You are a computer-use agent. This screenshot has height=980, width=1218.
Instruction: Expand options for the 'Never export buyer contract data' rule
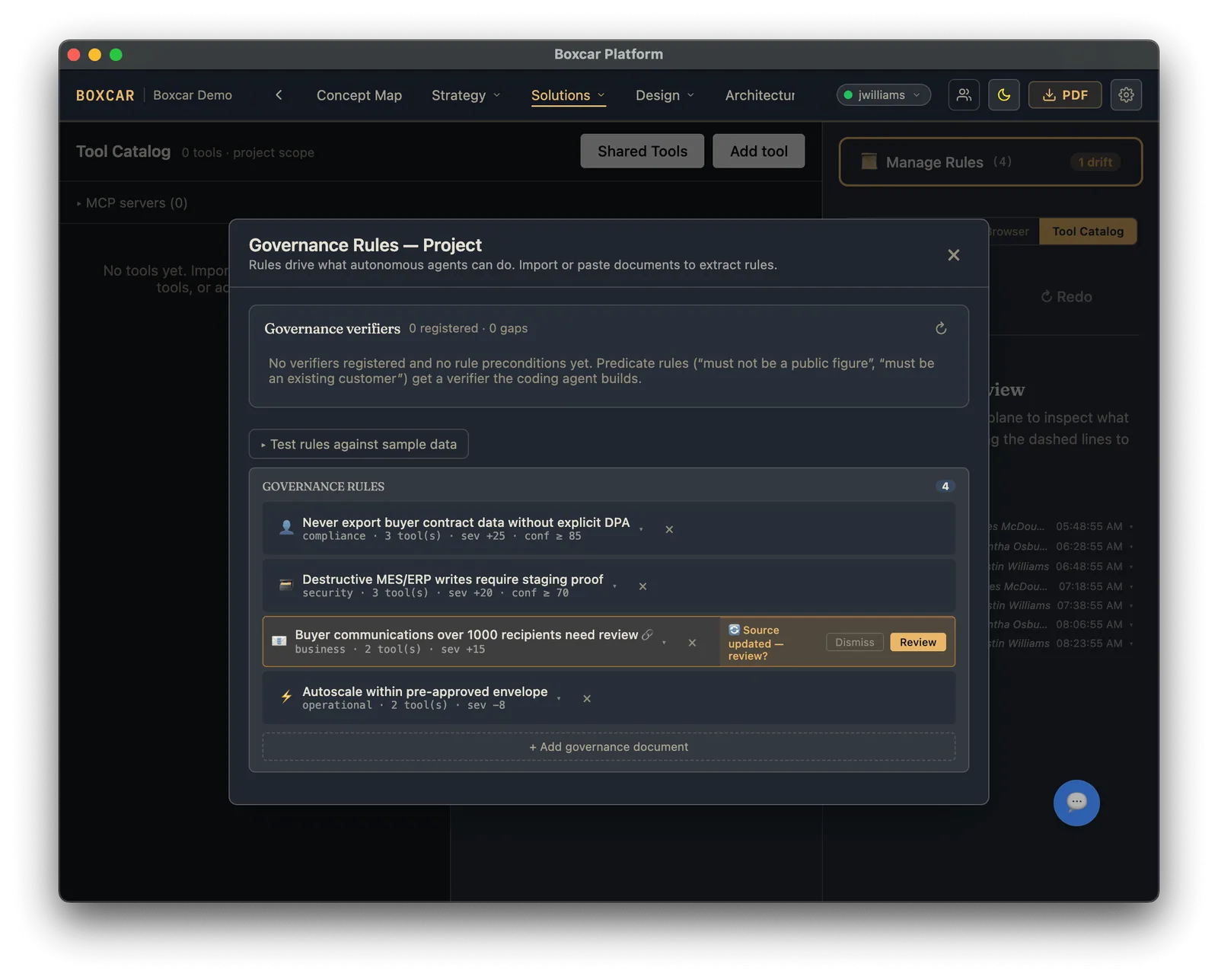click(x=641, y=529)
